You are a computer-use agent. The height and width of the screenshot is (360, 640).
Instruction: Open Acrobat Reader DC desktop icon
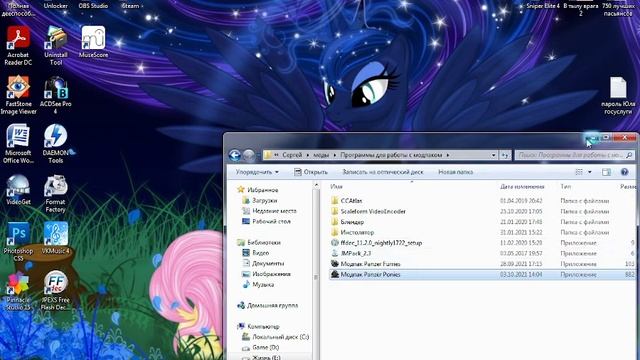coord(18,46)
